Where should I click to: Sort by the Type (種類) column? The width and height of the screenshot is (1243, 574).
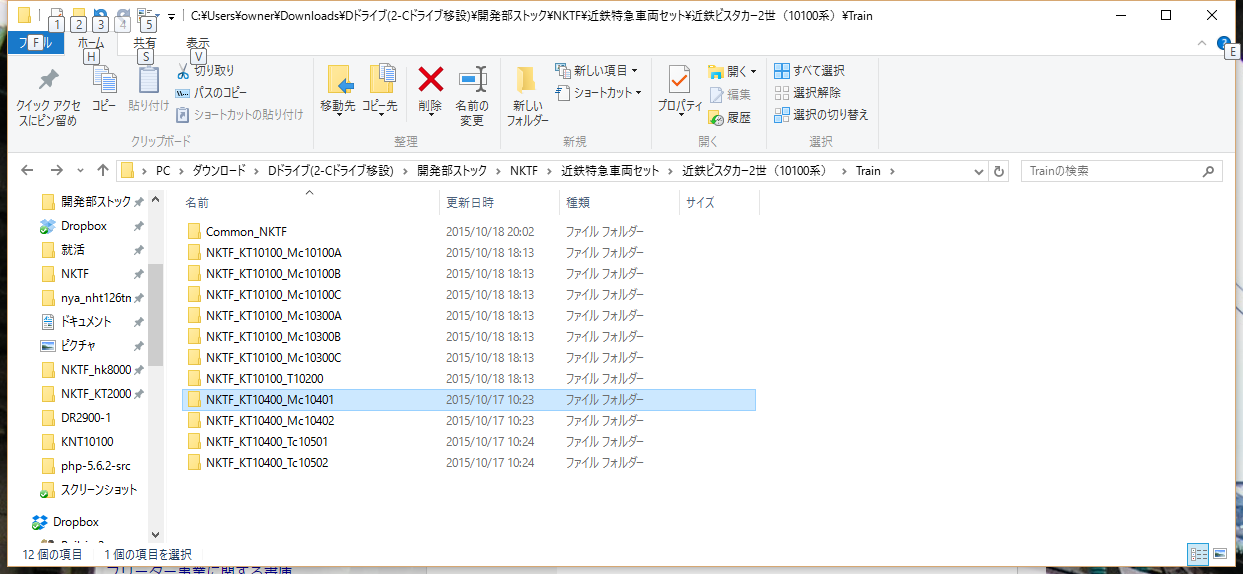620,202
